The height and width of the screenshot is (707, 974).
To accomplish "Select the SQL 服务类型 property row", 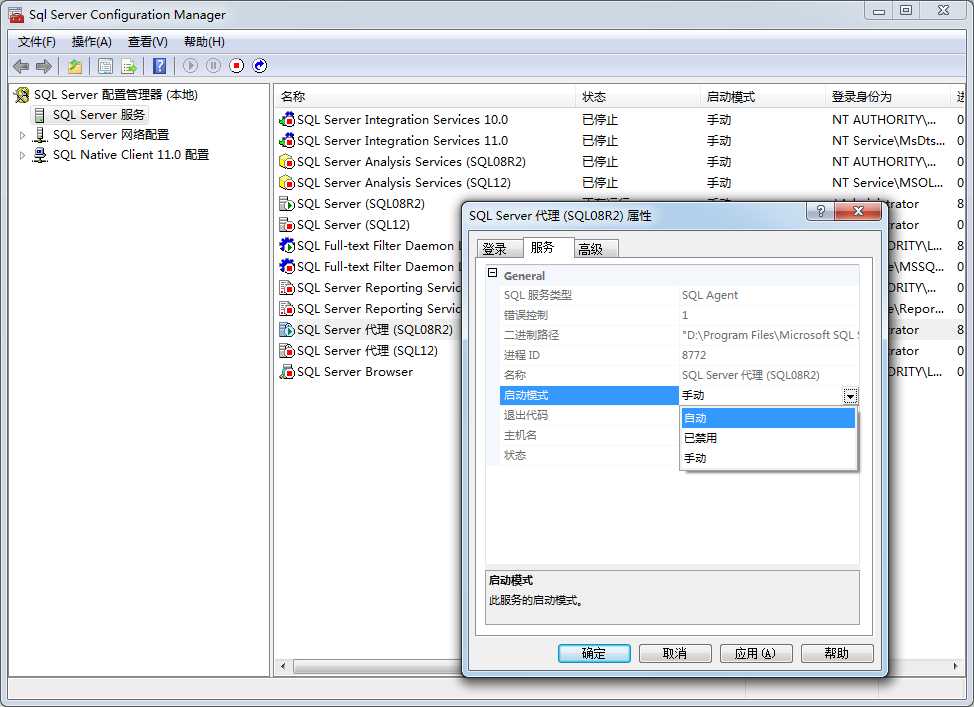I will point(680,295).
